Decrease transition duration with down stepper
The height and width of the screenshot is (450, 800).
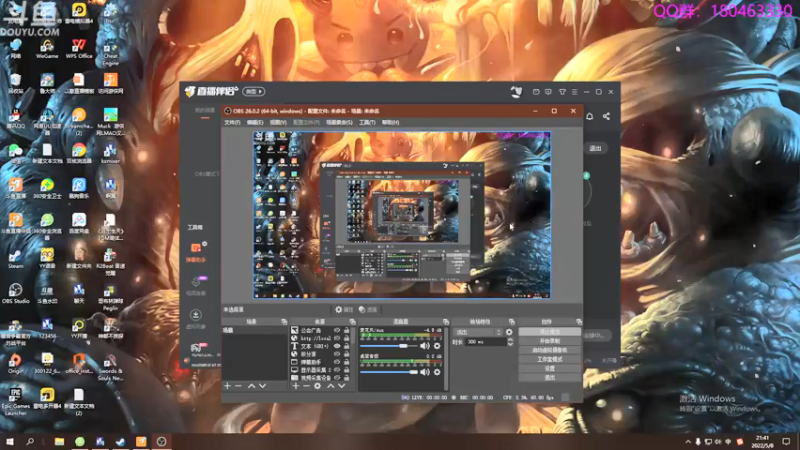coord(510,344)
